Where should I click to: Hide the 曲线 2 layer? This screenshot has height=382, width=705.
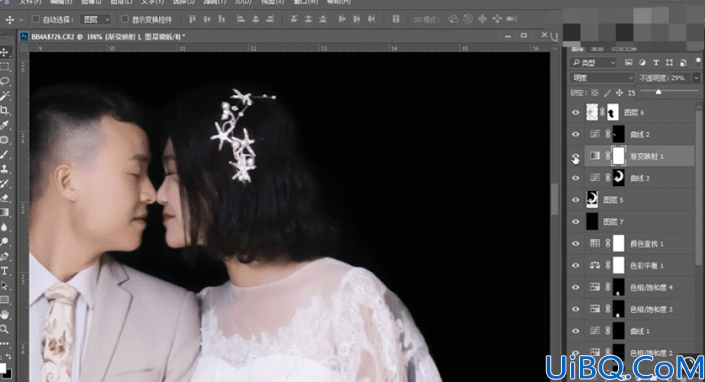pyautogui.click(x=576, y=134)
